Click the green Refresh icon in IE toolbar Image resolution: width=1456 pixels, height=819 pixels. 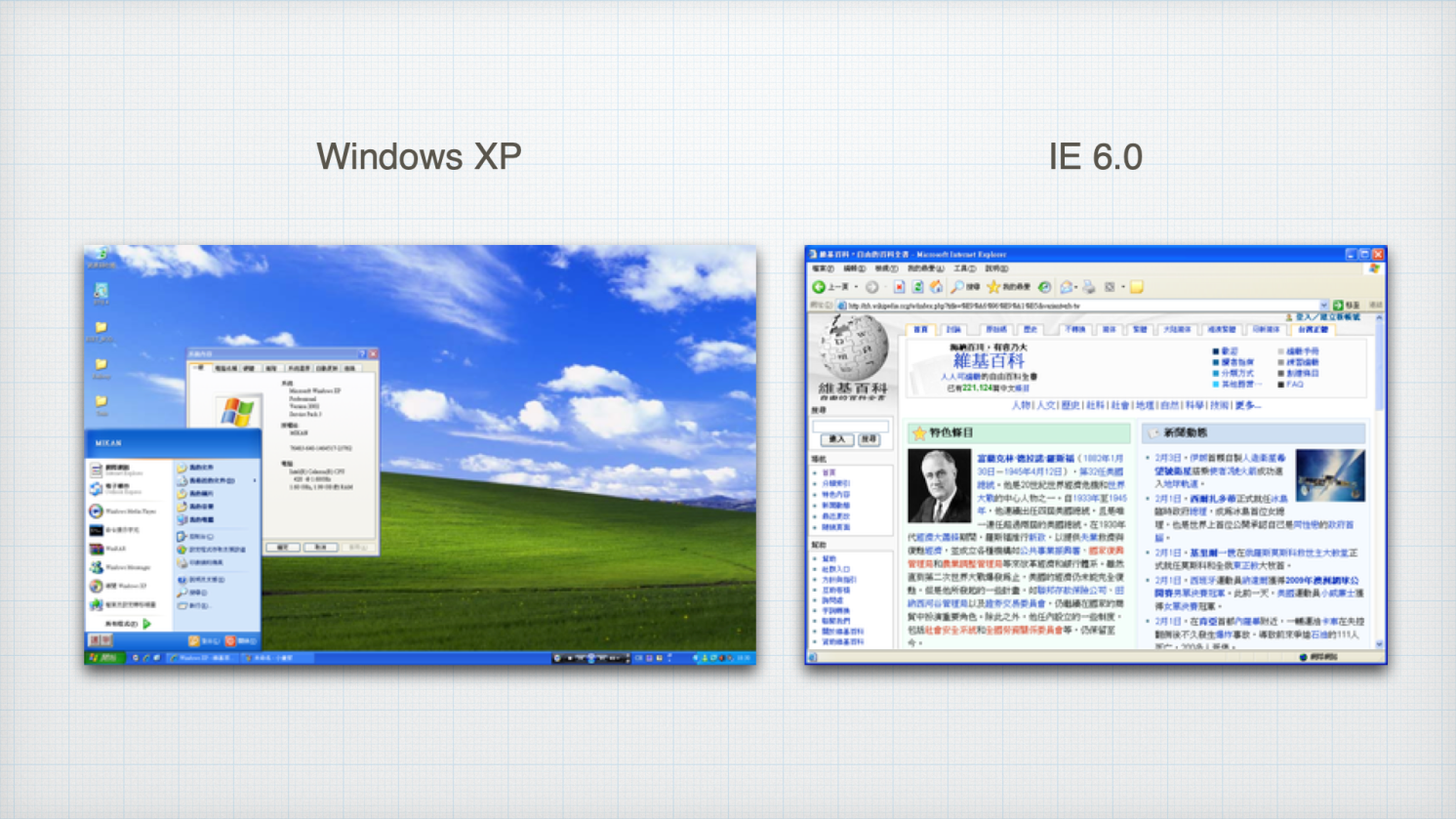click(917, 287)
